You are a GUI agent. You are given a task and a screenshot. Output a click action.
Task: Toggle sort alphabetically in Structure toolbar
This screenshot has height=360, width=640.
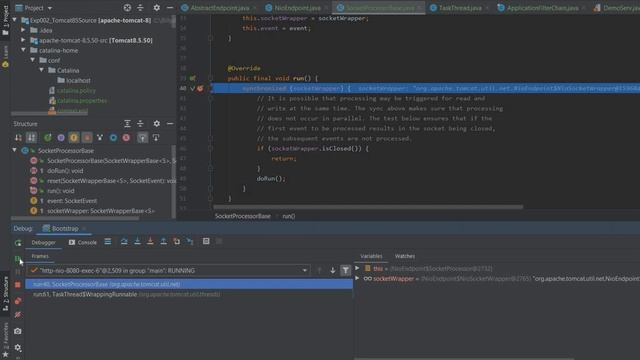(x=31, y=138)
